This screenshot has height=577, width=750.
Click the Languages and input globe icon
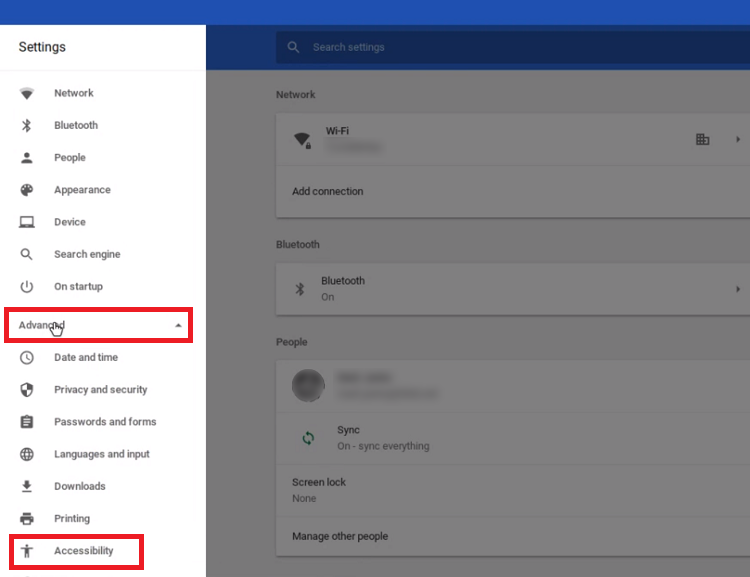point(27,454)
